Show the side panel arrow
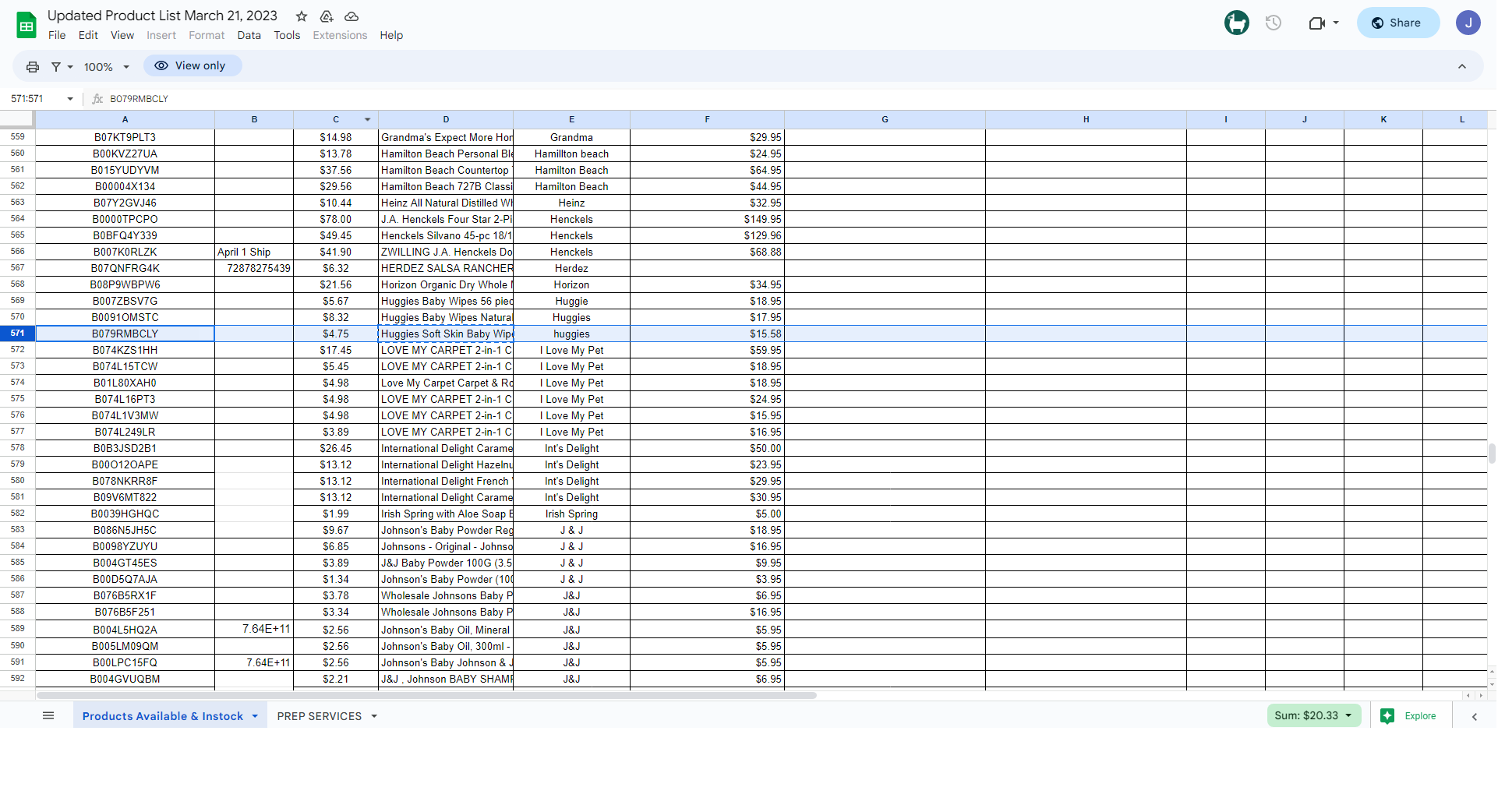The height and width of the screenshot is (812, 1498). [x=1475, y=717]
